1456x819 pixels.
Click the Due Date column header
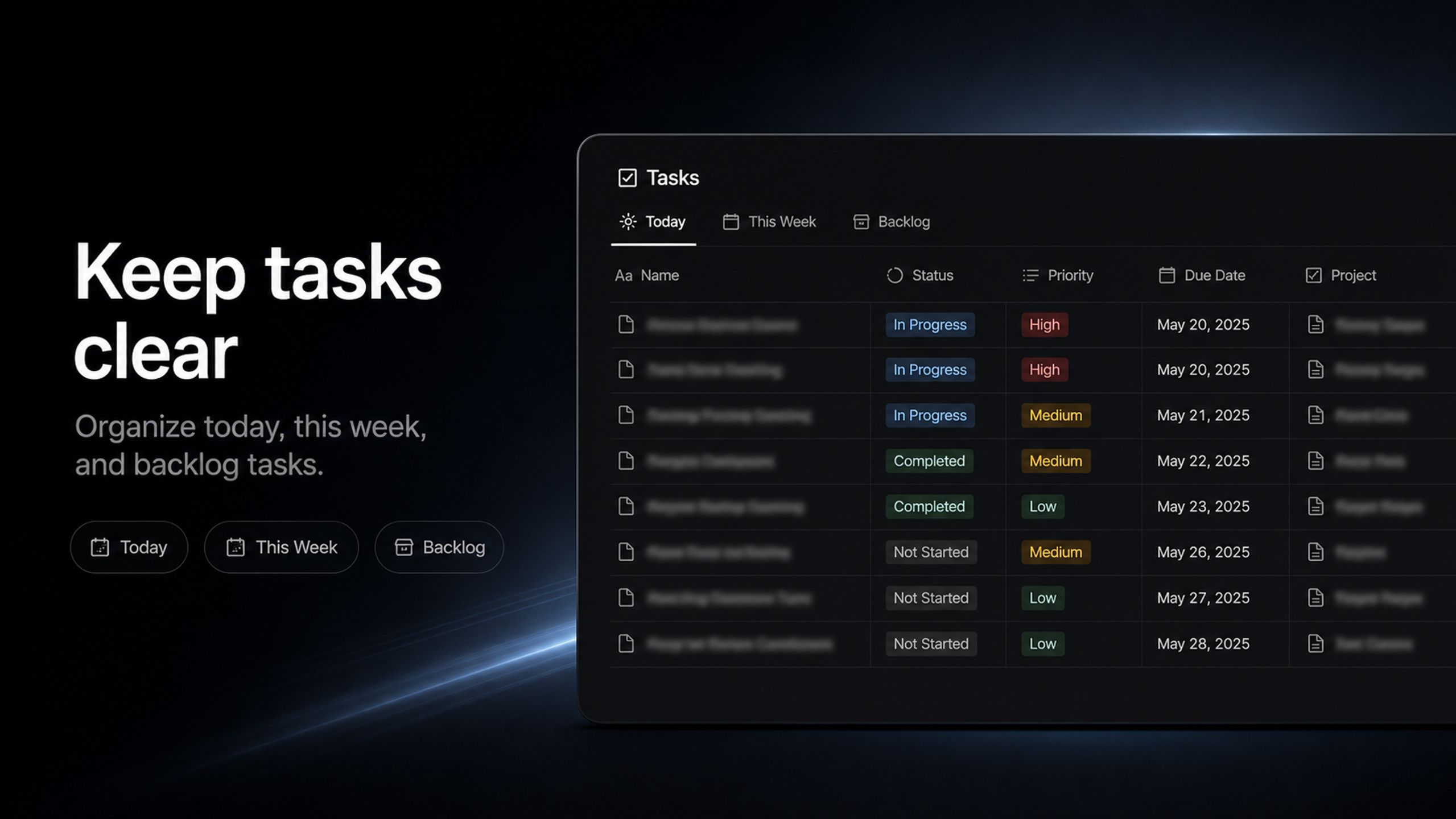pos(1202,275)
